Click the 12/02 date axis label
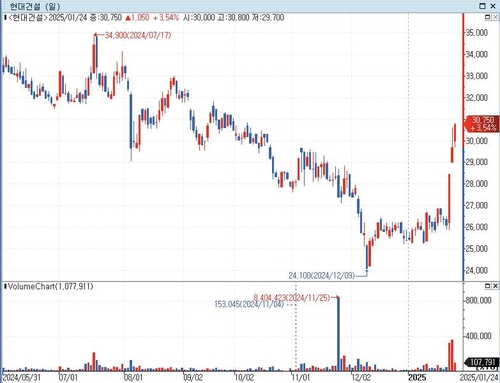Image resolution: width=500 pixels, height=383 pixels. tap(361, 377)
